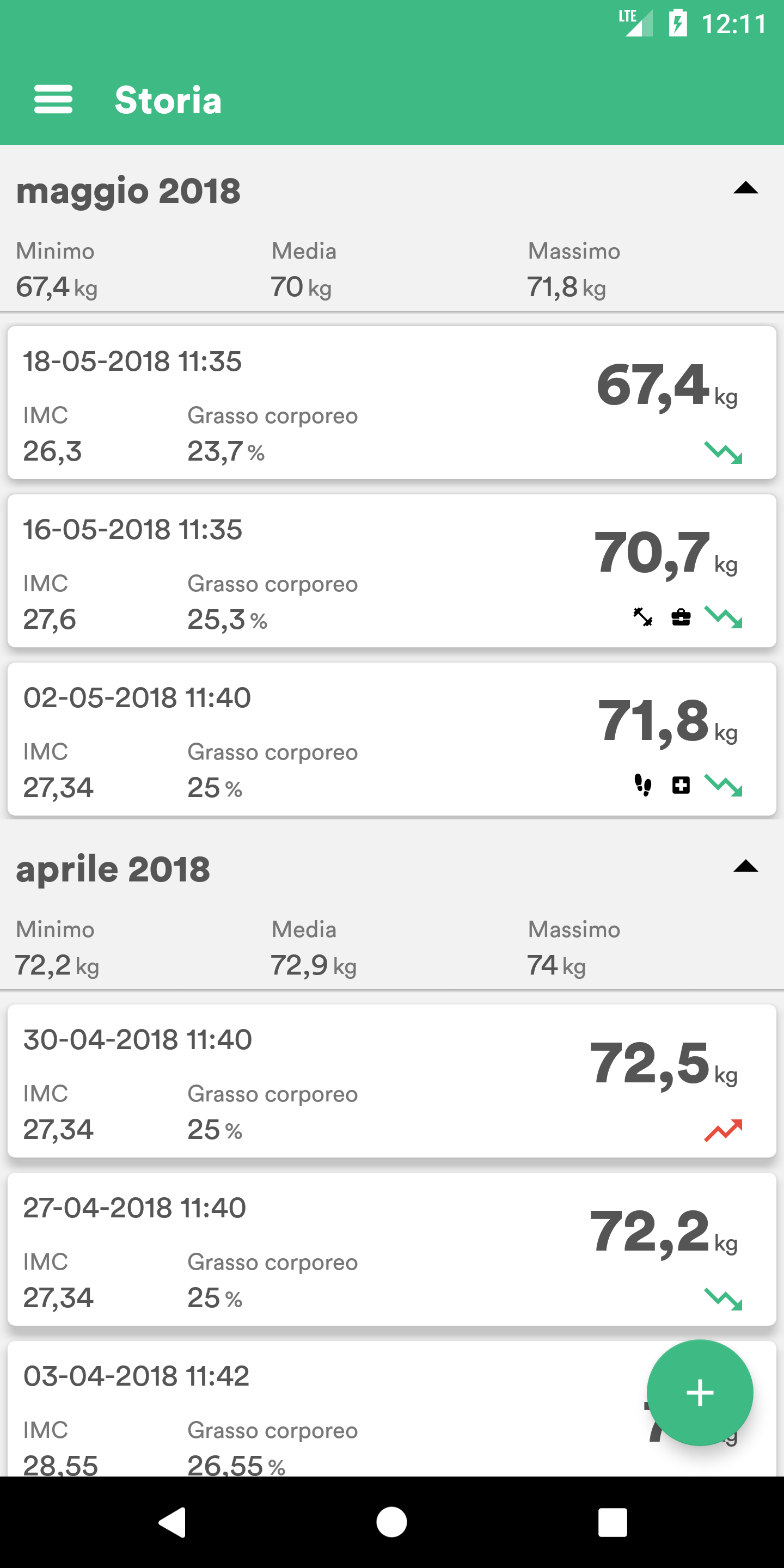Viewport: 784px width, 1568px height.
Task: Tap the footsteps icon on 02-05-2018 entry
Action: [x=643, y=785]
